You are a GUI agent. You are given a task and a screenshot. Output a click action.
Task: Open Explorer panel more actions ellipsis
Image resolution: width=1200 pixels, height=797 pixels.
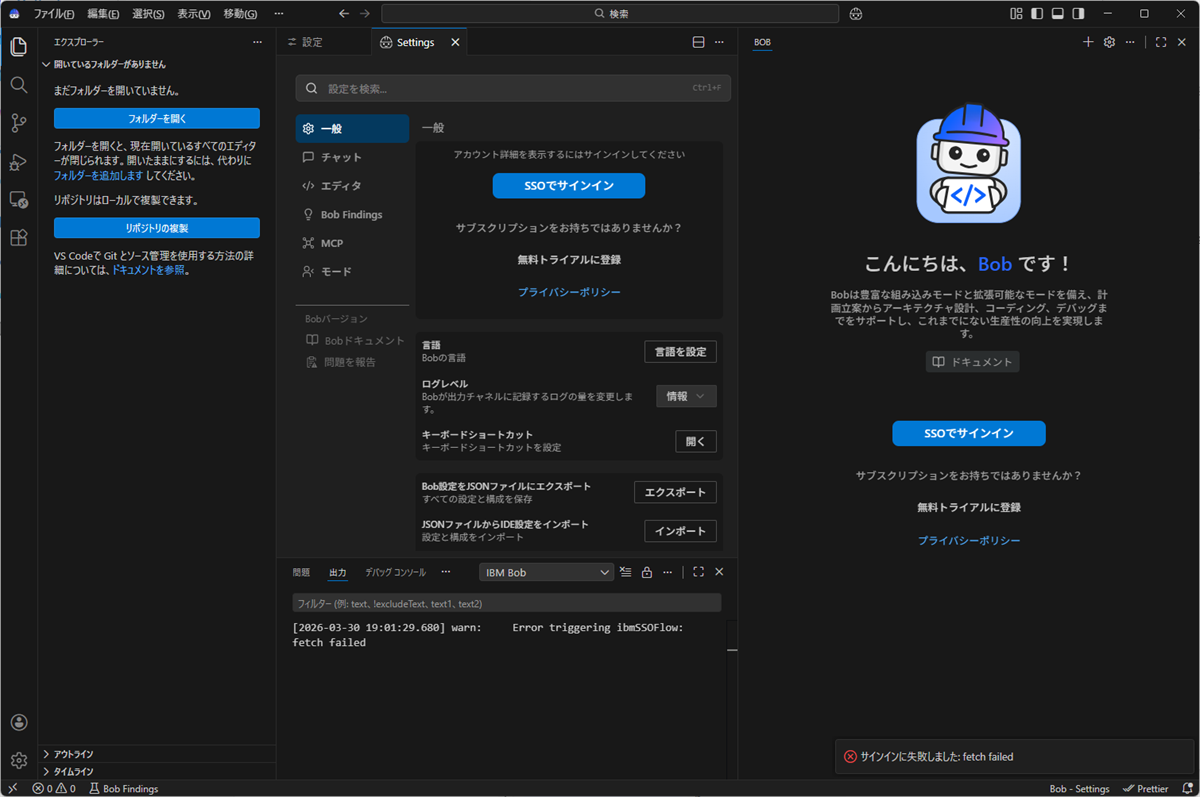[257, 42]
